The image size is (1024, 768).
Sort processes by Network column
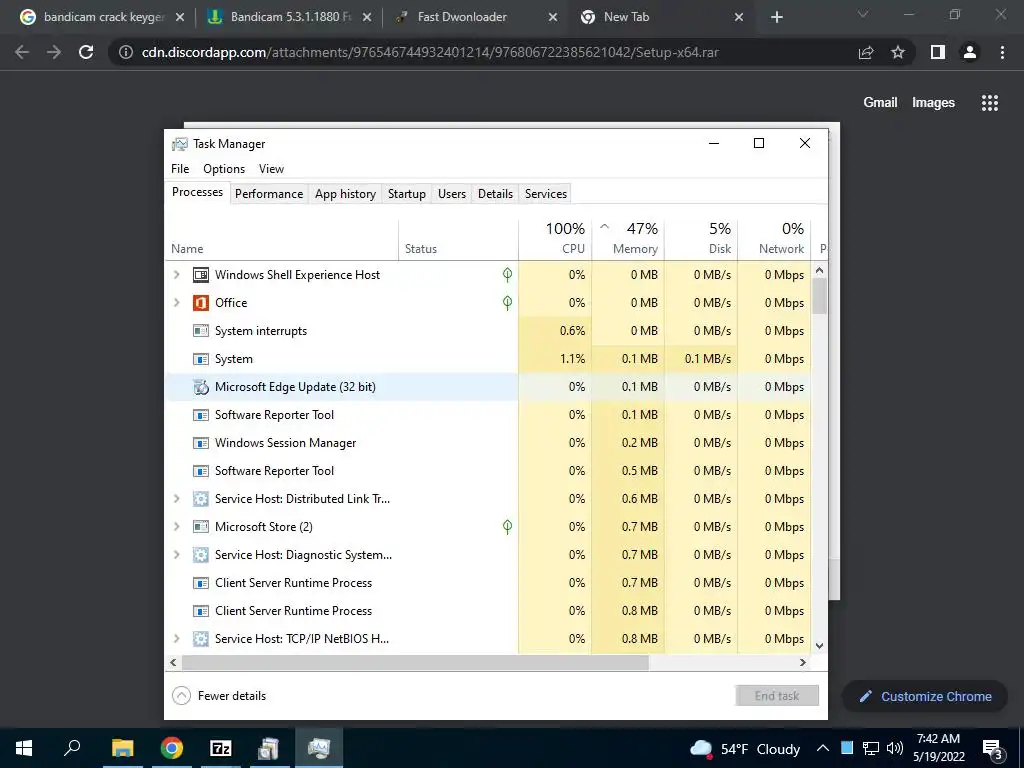click(x=774, y=238)
